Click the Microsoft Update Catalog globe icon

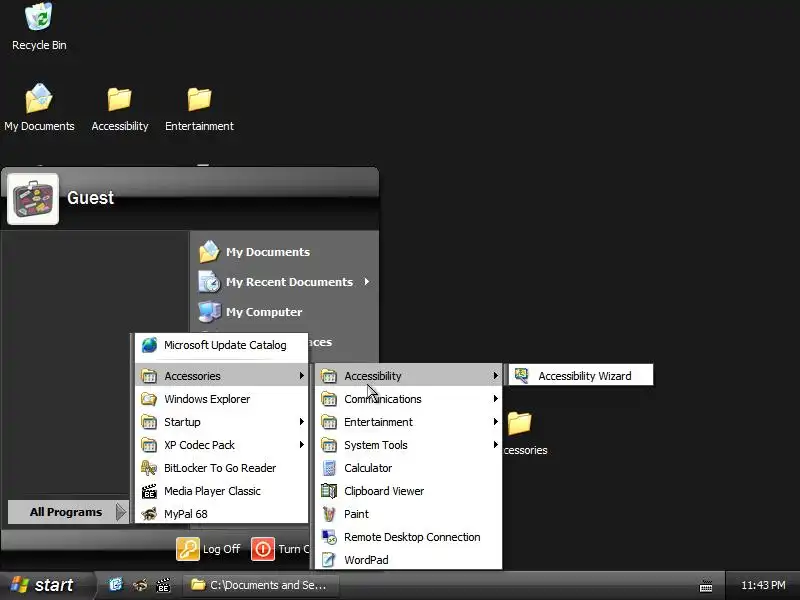click(149, 345)
